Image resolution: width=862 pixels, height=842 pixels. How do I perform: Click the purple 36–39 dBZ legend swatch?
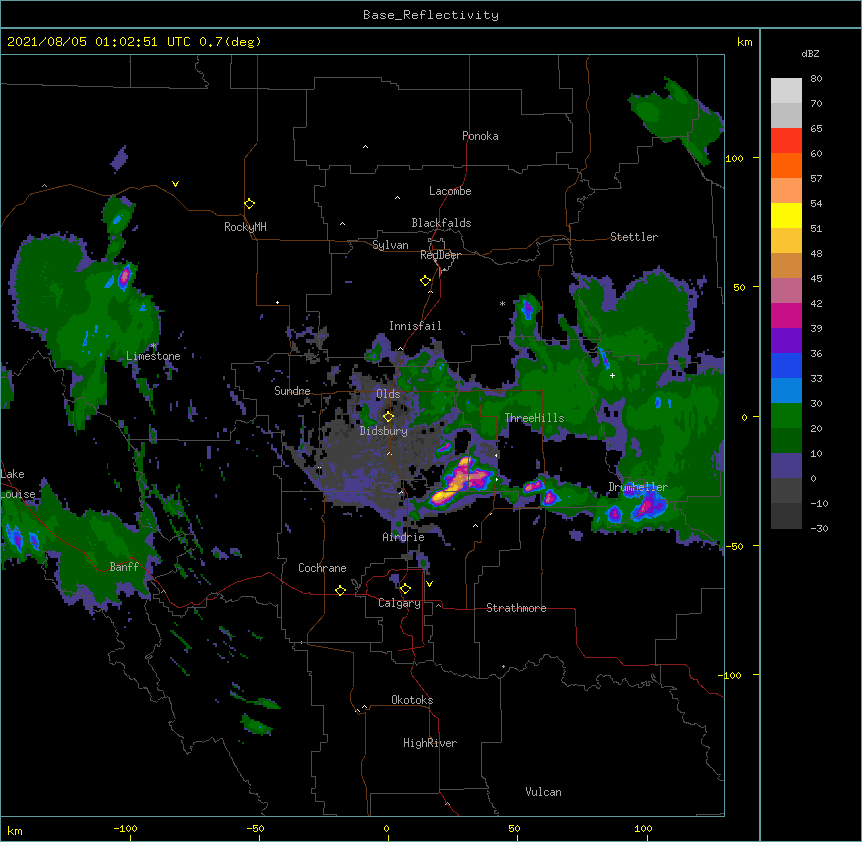pos(786,341)
